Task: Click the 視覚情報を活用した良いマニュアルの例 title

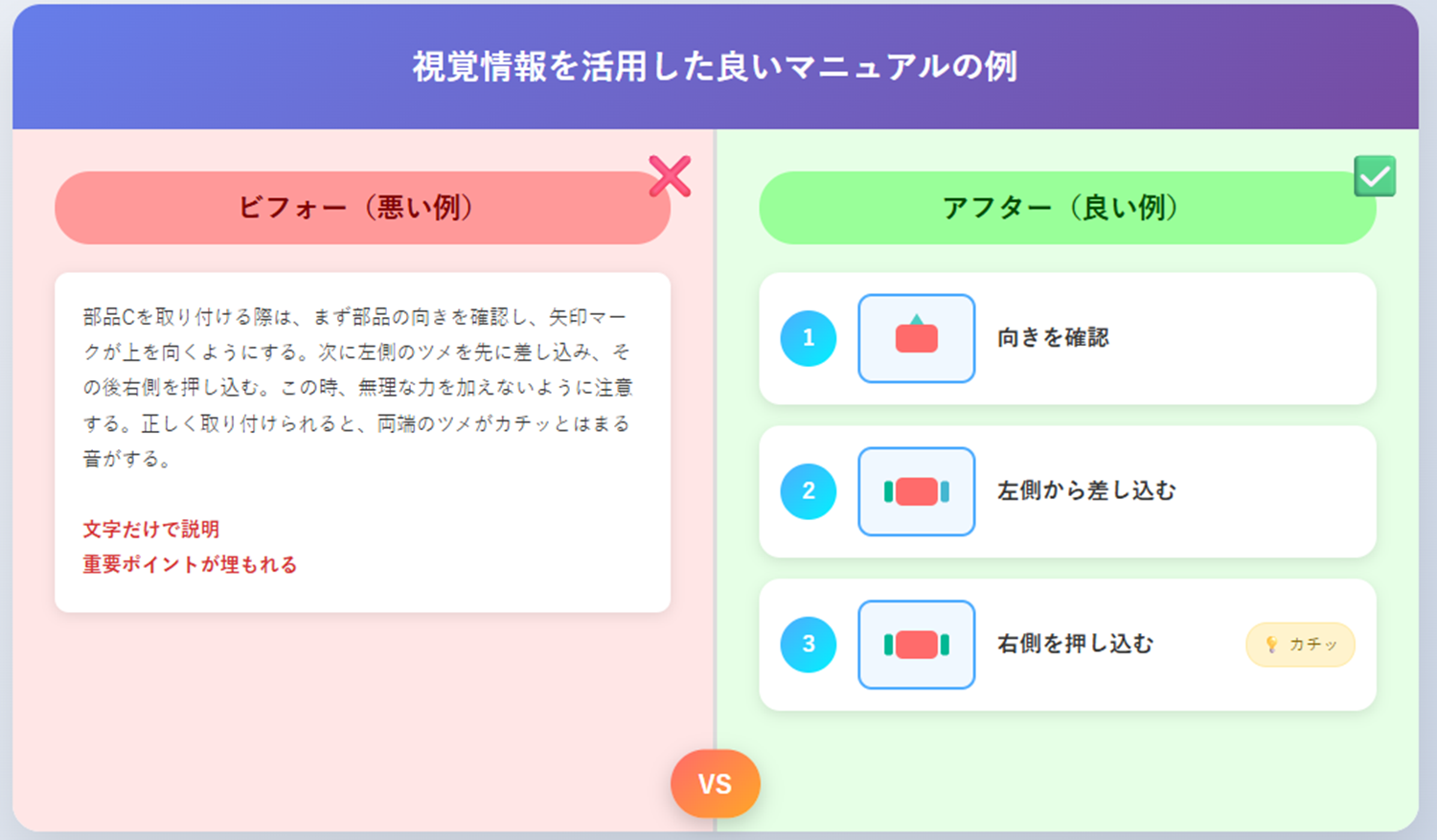Action: pos(715,67)
